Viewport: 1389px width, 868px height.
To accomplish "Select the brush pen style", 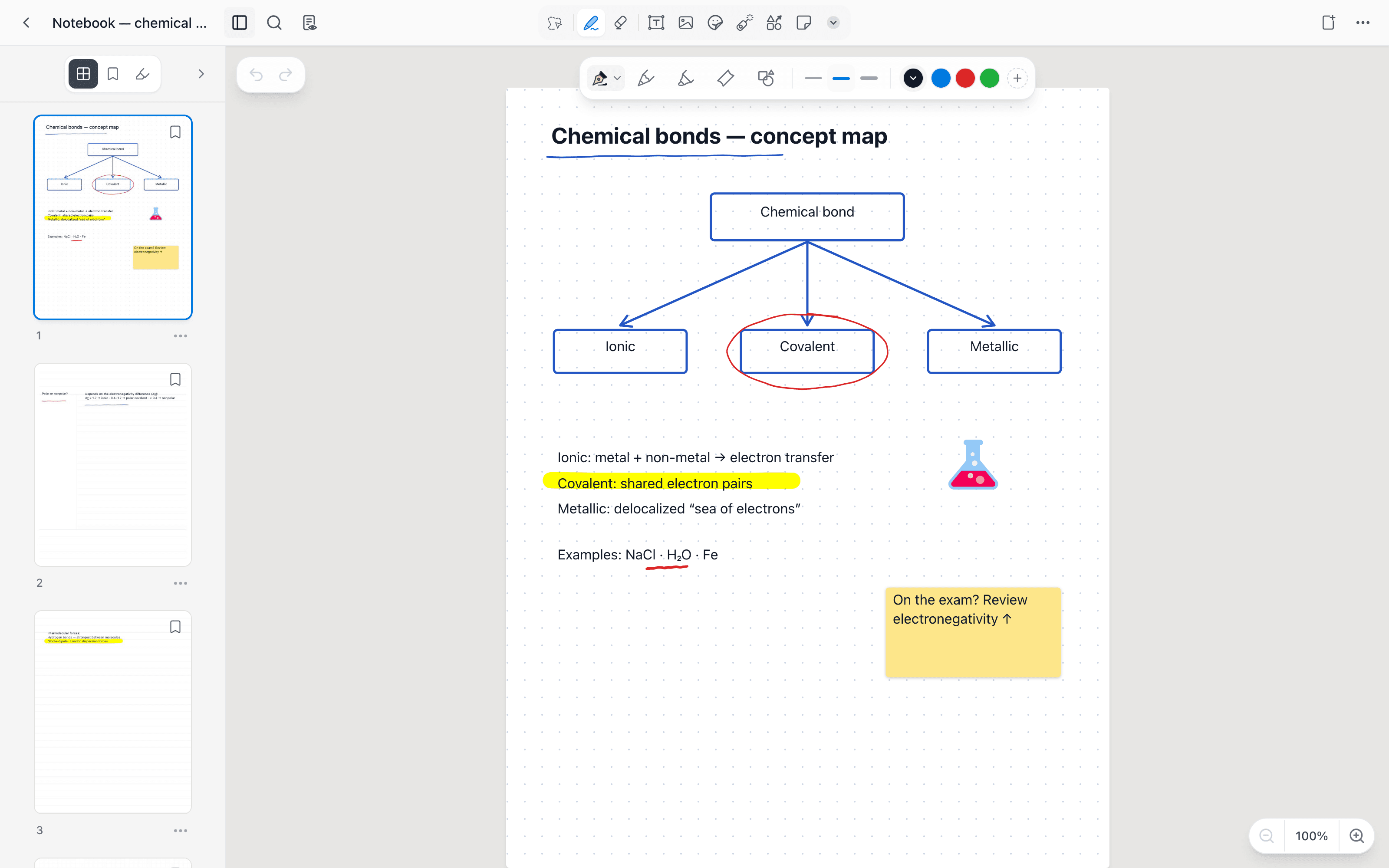I will [x=686, y=78].
